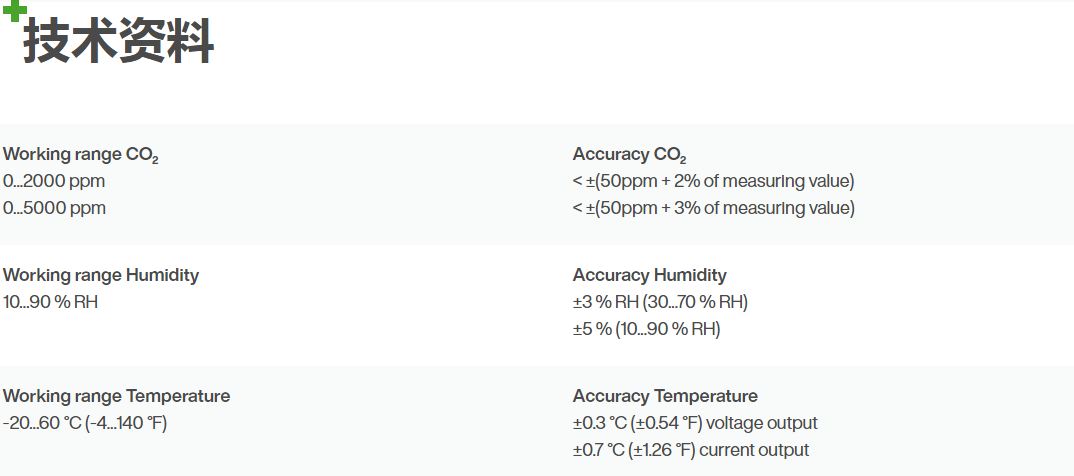Click the 10...90 % RH working range value
1074x476 pixels.
(51, 302)
